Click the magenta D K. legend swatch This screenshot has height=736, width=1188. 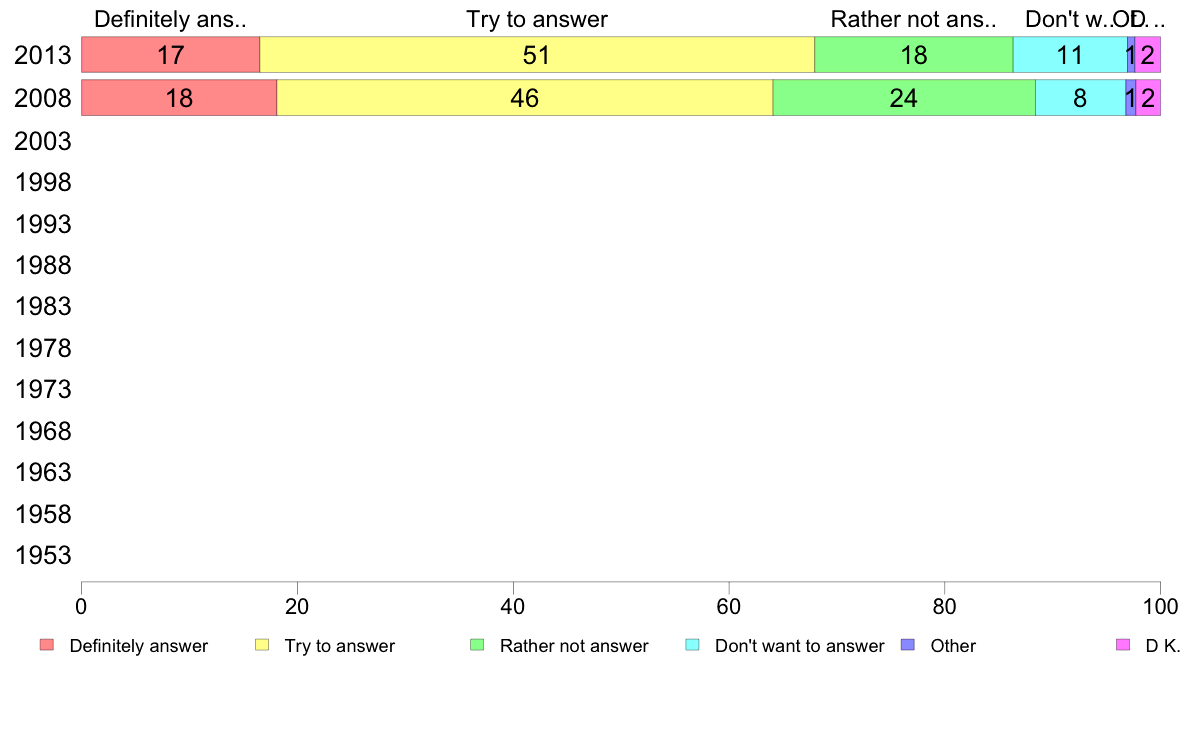[x=1123, y=645]
